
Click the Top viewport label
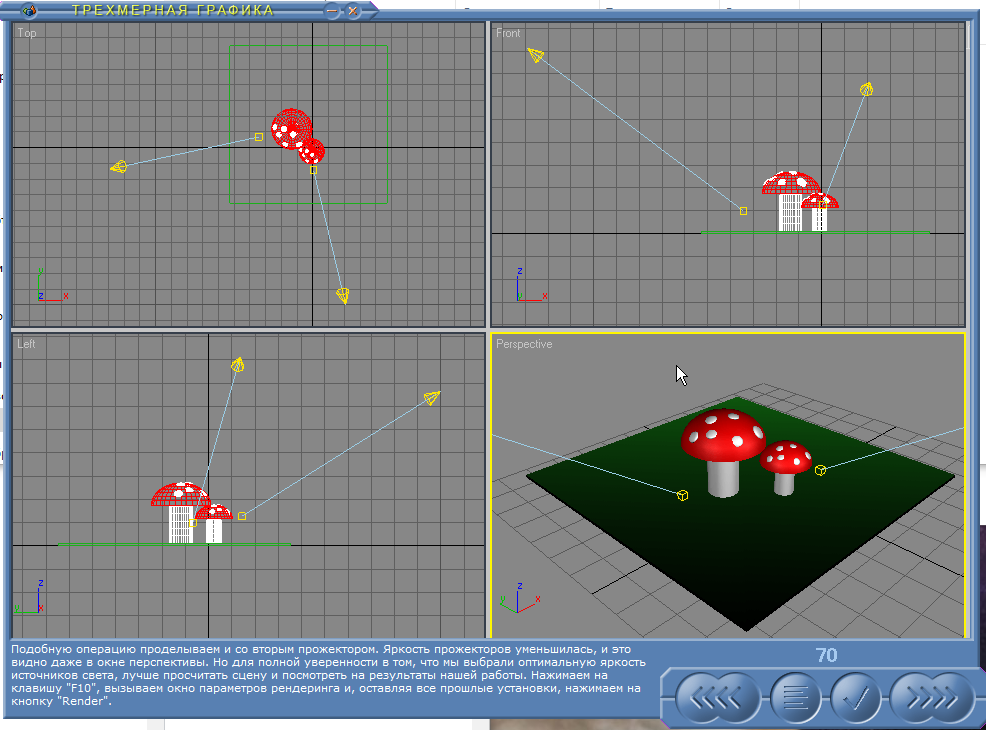[x=26, y=33]
